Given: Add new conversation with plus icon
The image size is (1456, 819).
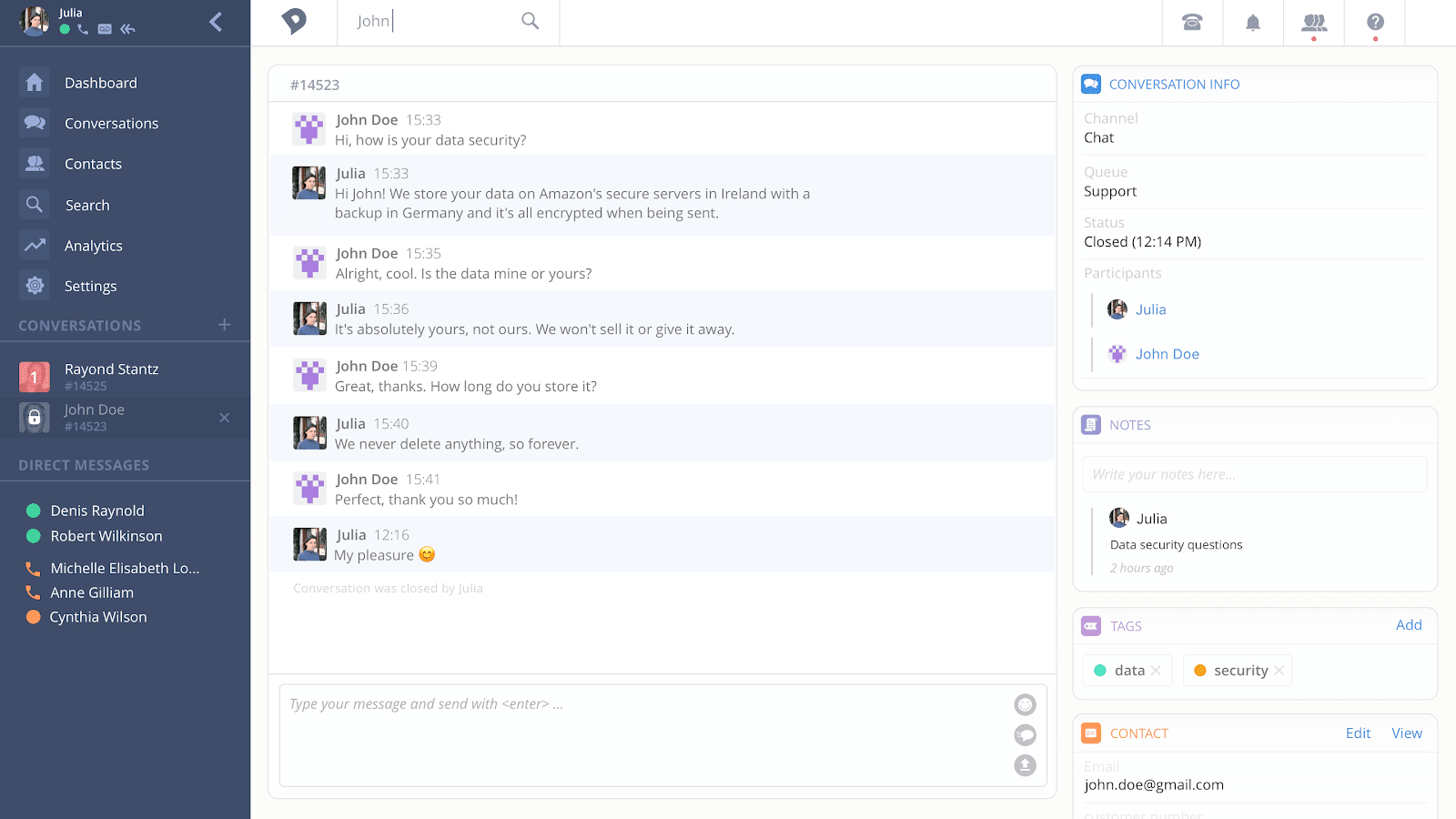Looking at the screenshot, I should [225, 325].
